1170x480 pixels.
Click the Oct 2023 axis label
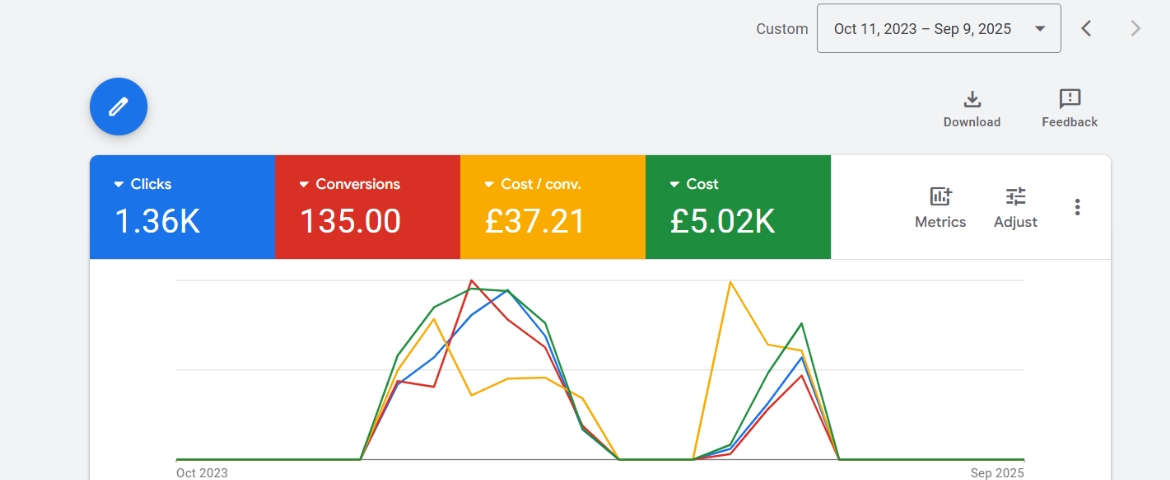[201, 472]
